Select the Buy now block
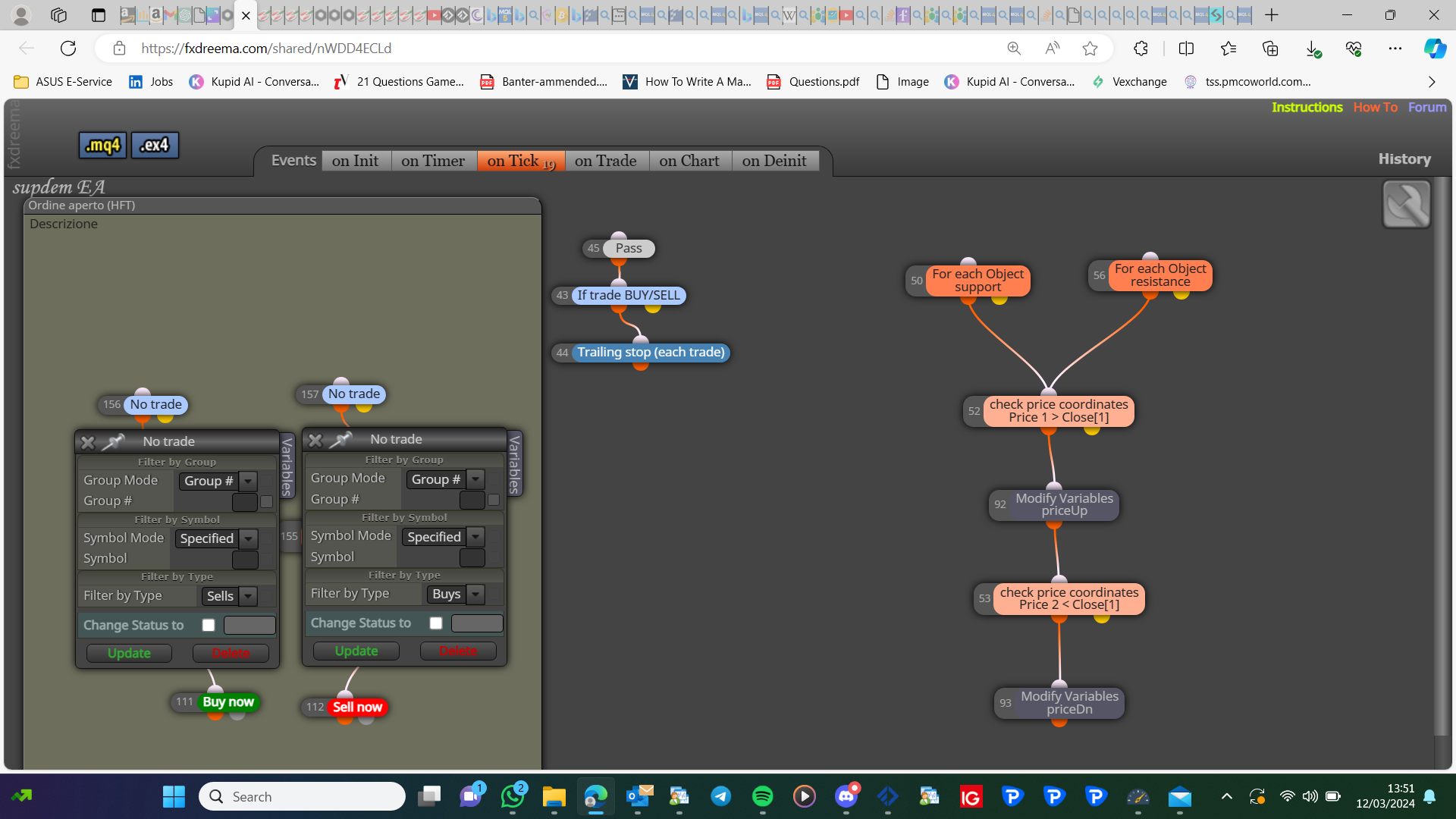Screen dimensions: 1456x819 click(227, 702)
